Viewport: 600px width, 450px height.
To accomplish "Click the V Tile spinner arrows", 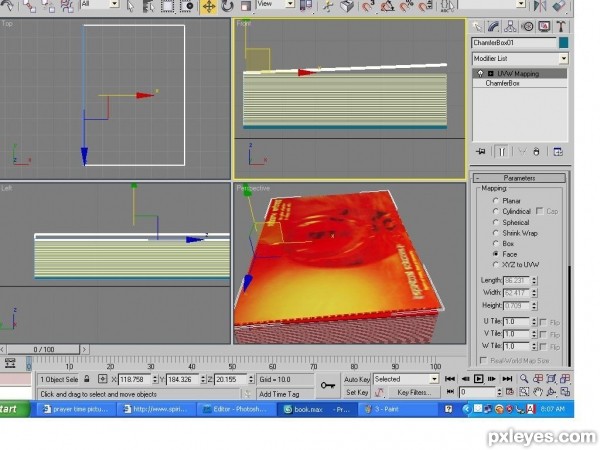I will 534,334.
